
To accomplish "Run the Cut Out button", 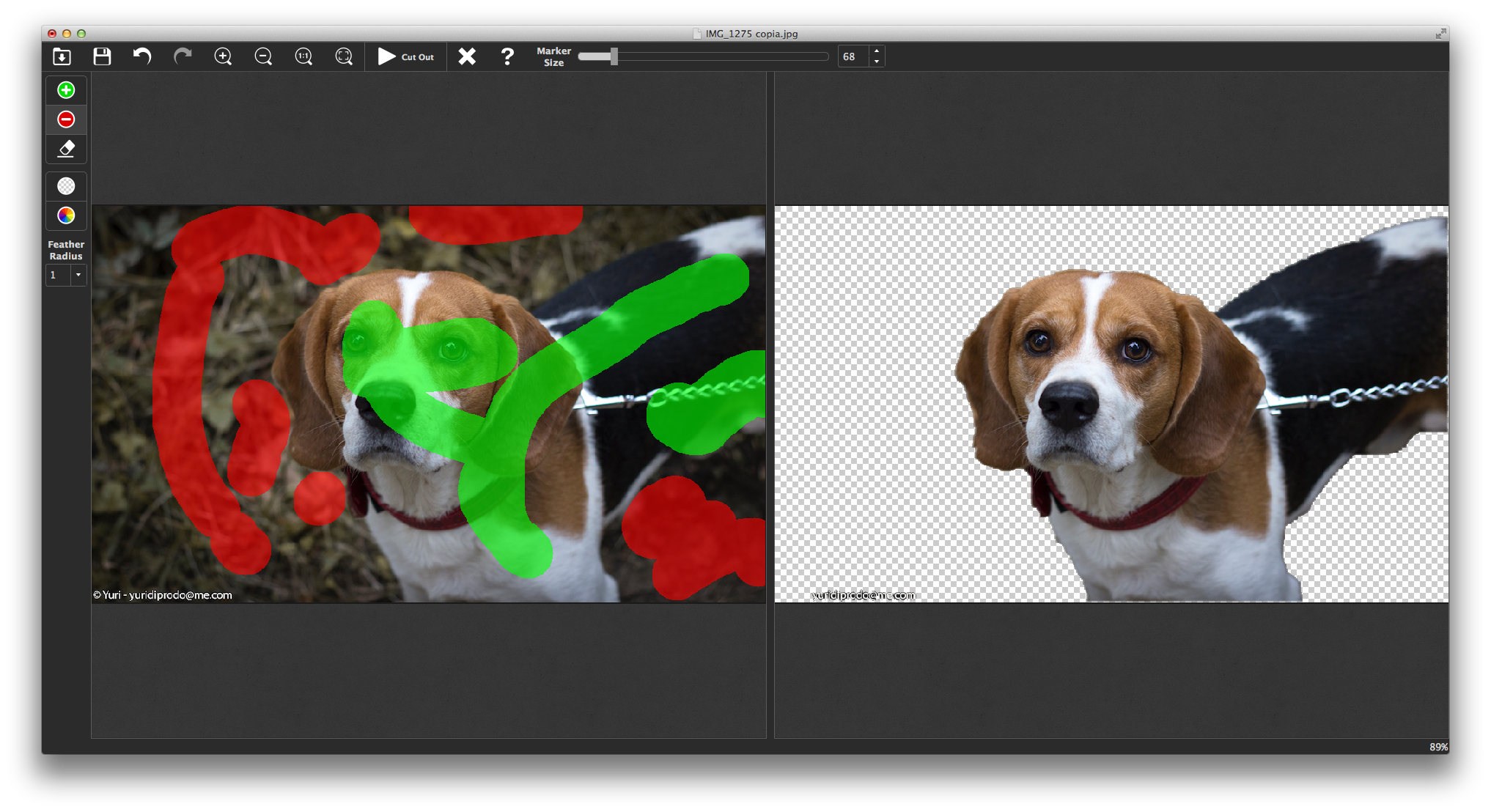I will [x=406, y=56].
